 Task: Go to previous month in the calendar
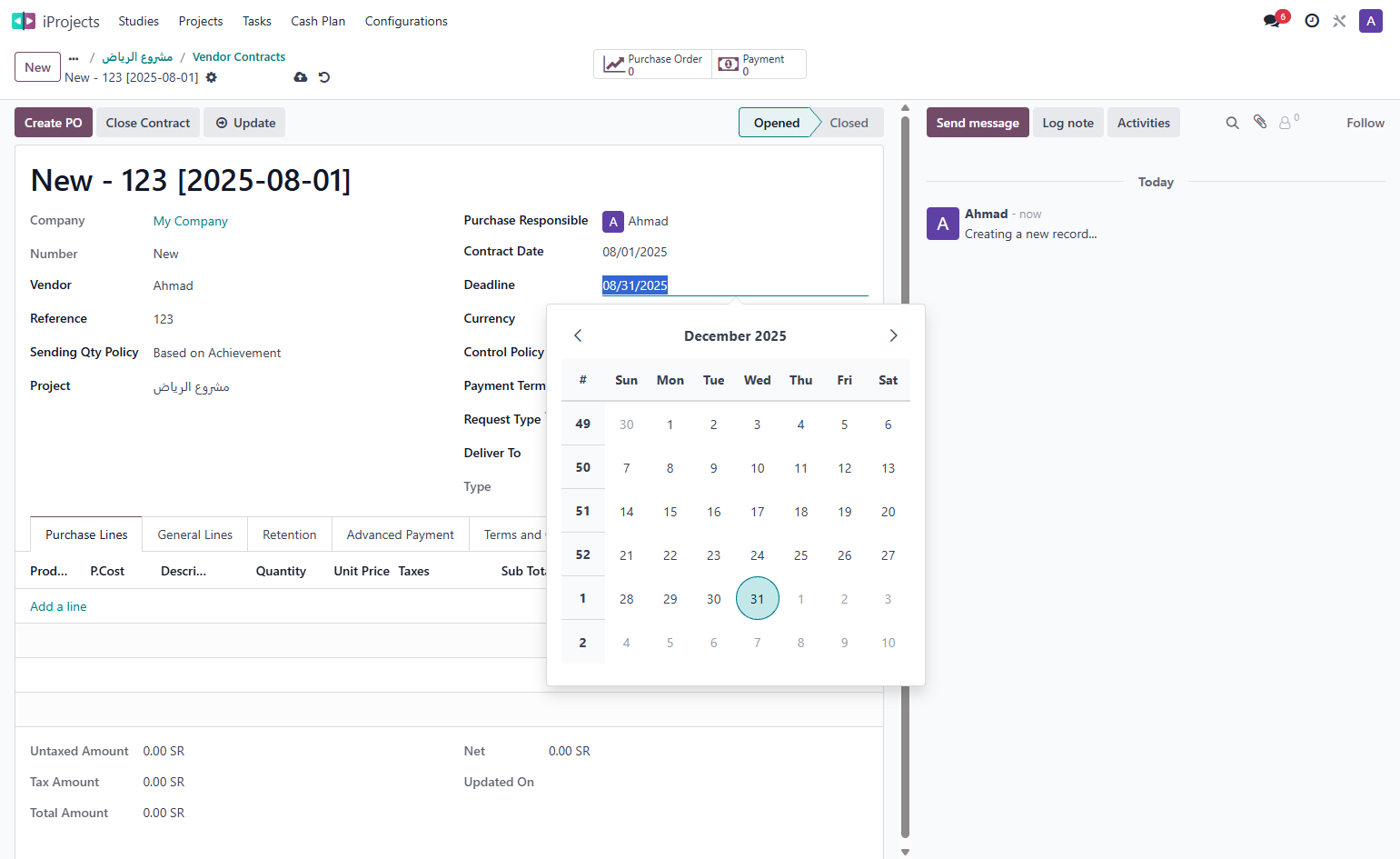578,335
